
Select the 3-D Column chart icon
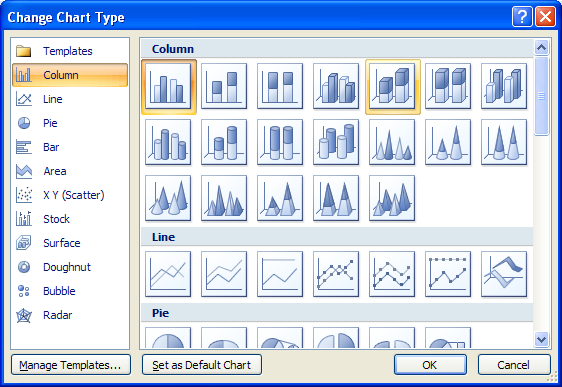tap(504, 86)
